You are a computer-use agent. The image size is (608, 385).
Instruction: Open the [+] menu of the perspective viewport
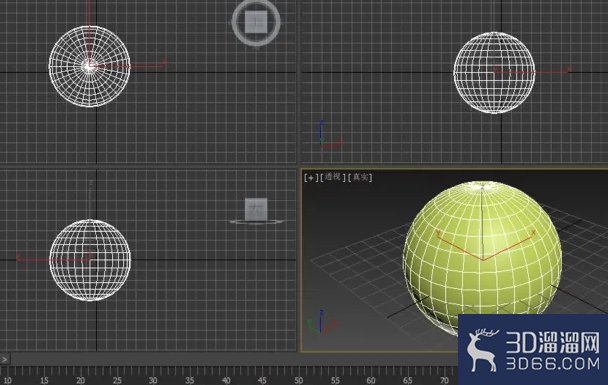click(311, 178)
